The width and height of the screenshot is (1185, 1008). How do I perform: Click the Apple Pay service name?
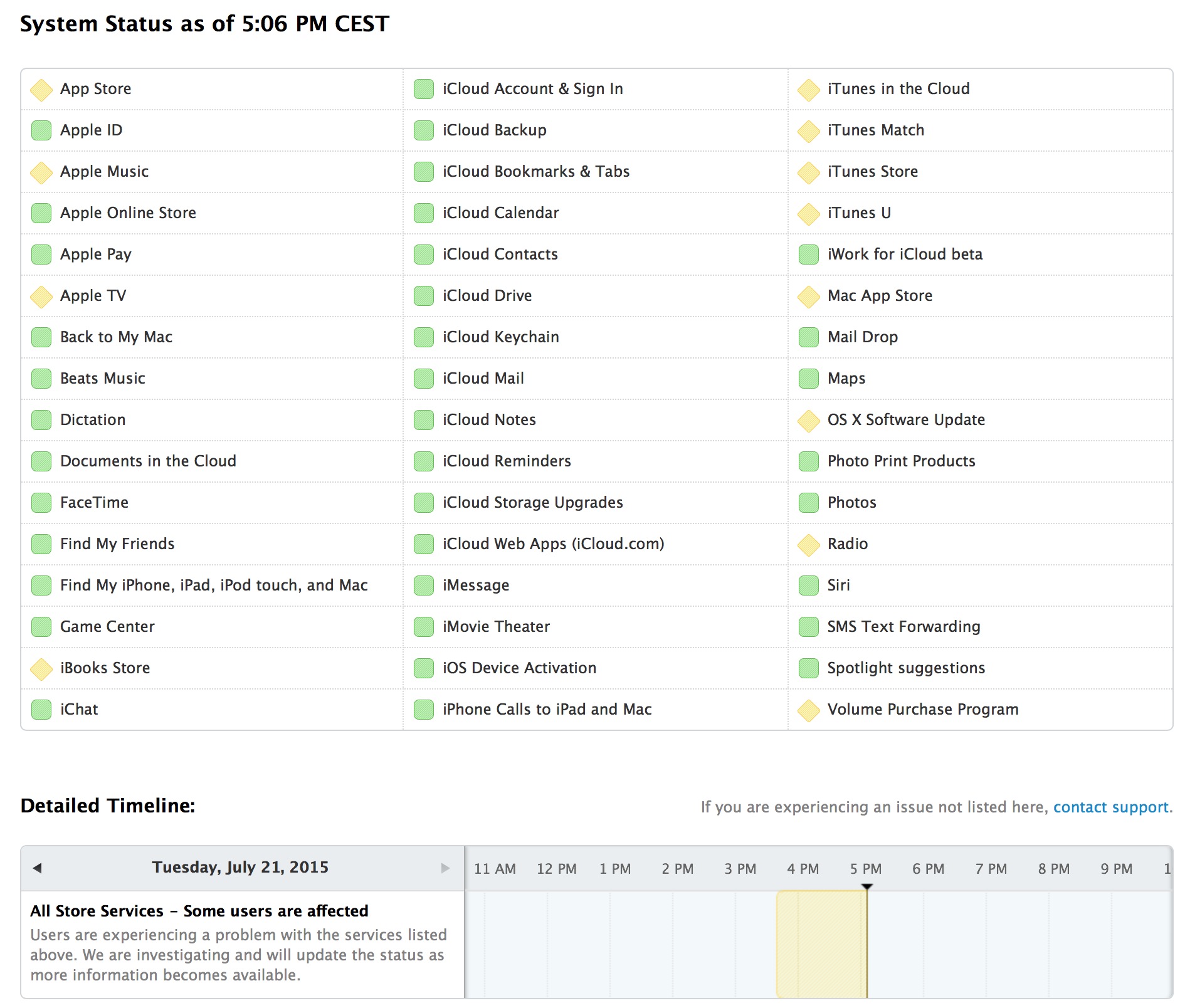click(x=96, y=255)
